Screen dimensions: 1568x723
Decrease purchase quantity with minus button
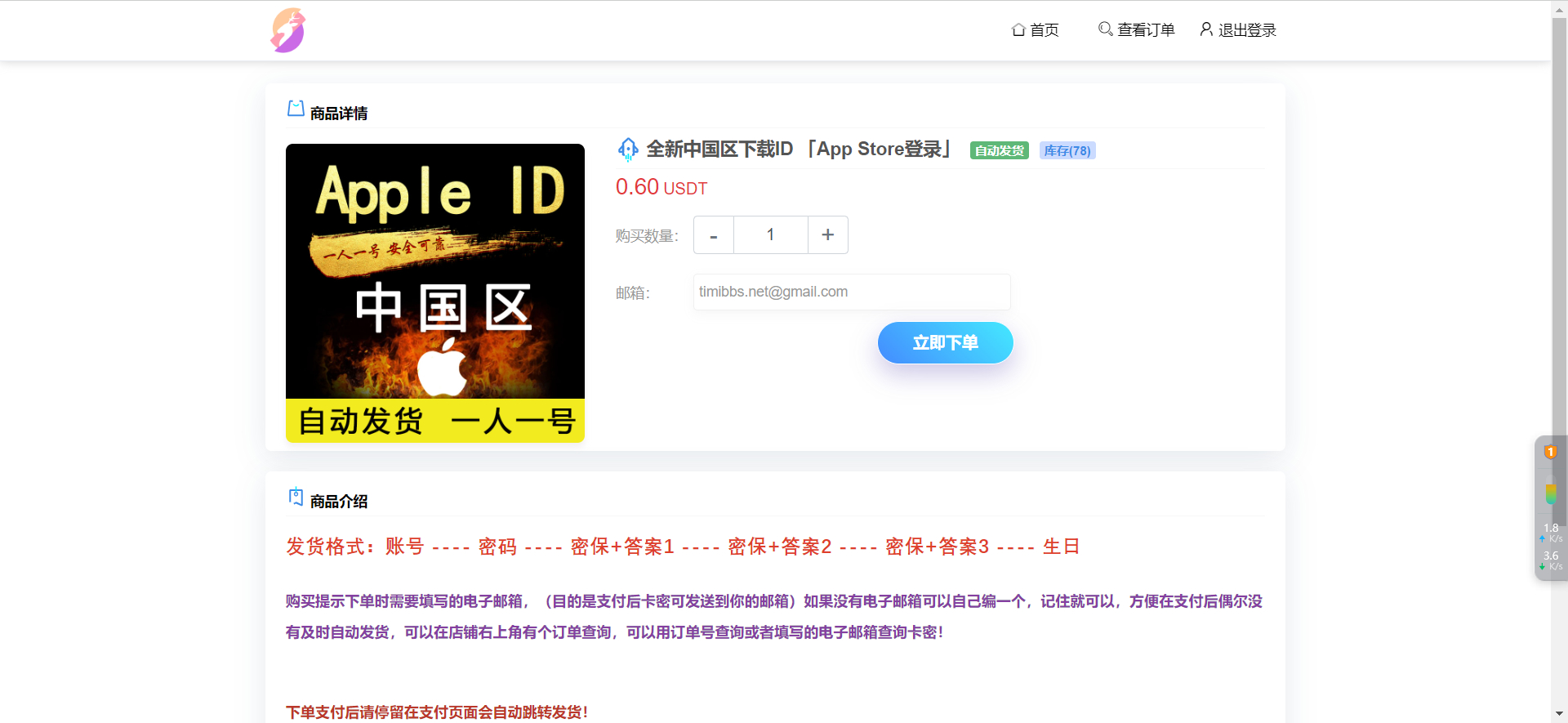[x=714, y=235]
